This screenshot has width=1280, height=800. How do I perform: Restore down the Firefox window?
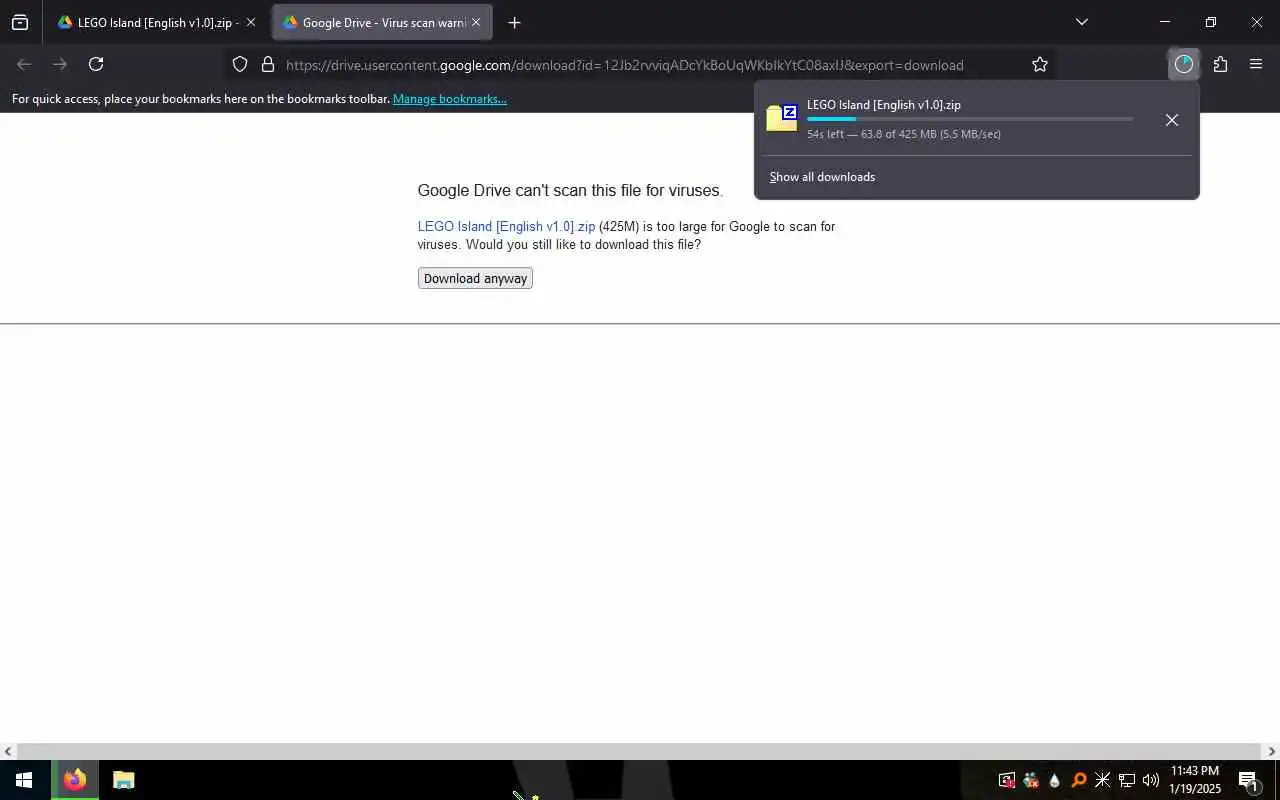click(1211, 22)
